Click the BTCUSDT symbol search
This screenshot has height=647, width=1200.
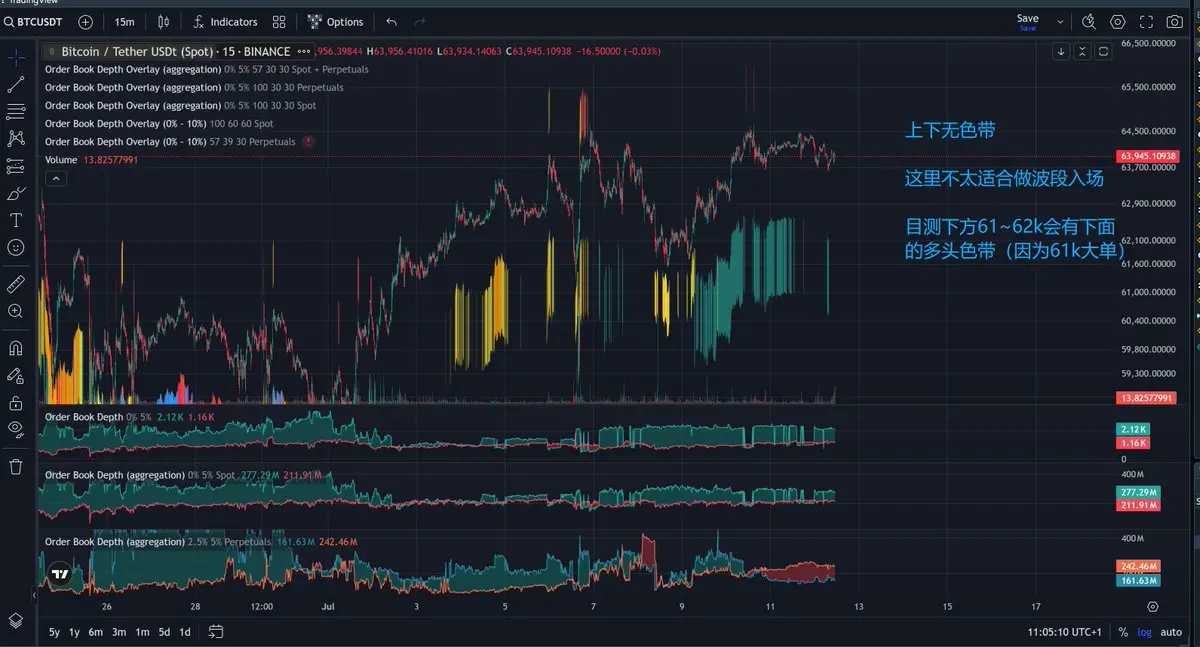34,21
